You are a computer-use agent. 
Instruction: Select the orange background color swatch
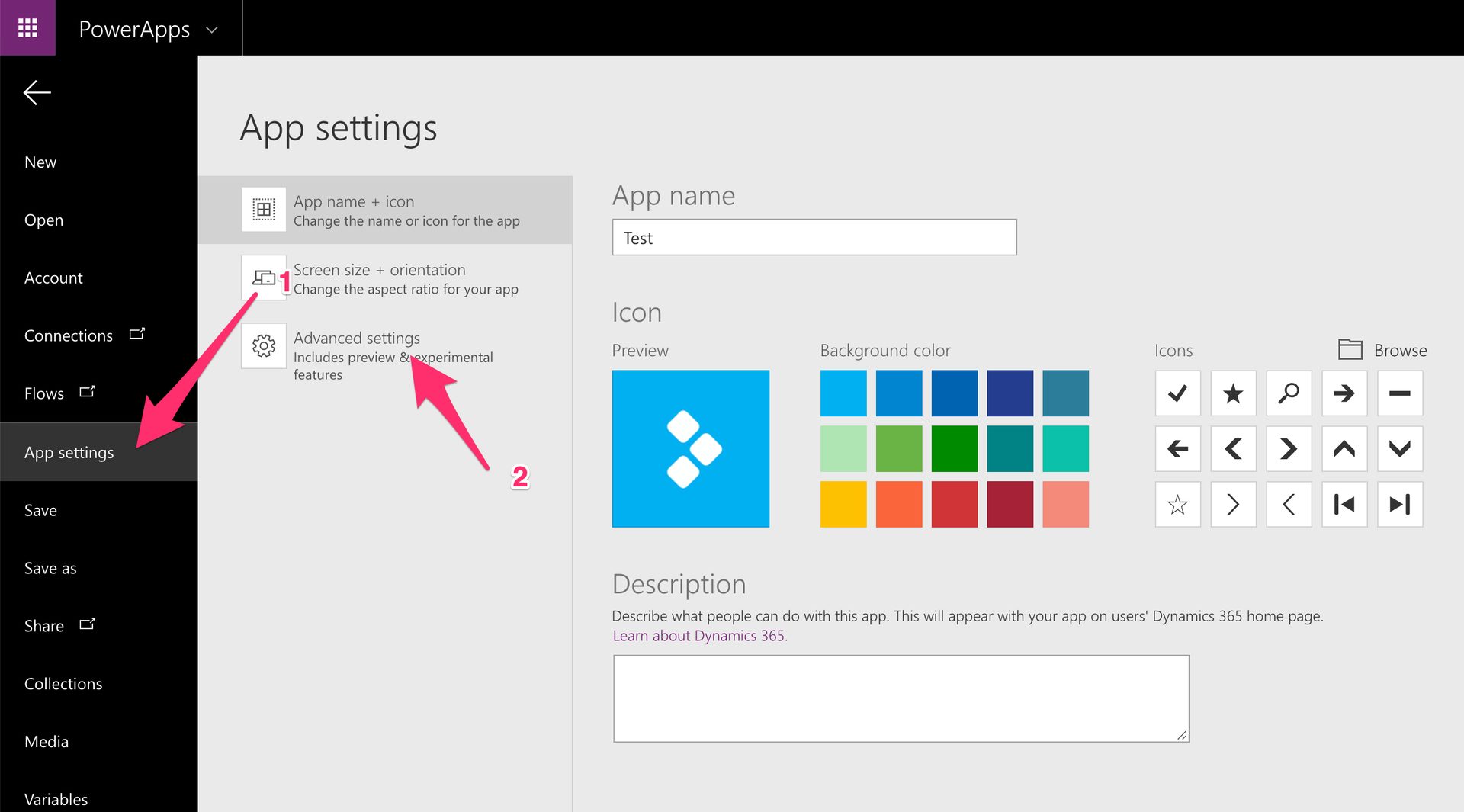click(899, 504)
